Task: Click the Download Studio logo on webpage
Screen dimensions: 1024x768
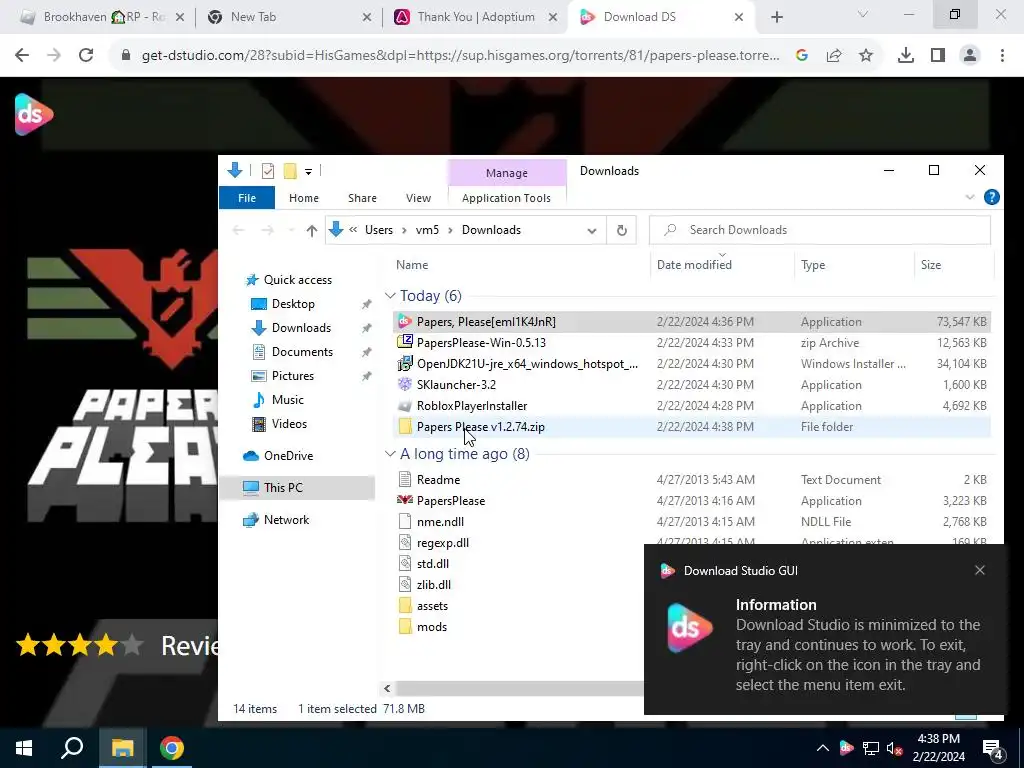Action: pos(34,114)
